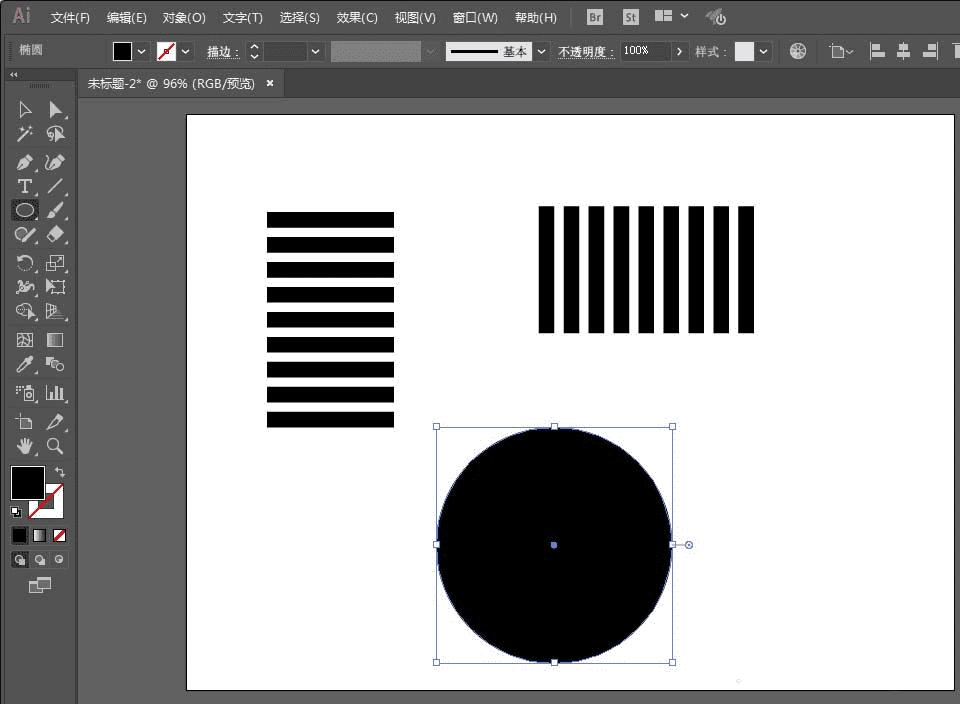The height and width of the screenshot is (704, 960).
Task: Select the Eraser tool
Action: pos(56,235)
